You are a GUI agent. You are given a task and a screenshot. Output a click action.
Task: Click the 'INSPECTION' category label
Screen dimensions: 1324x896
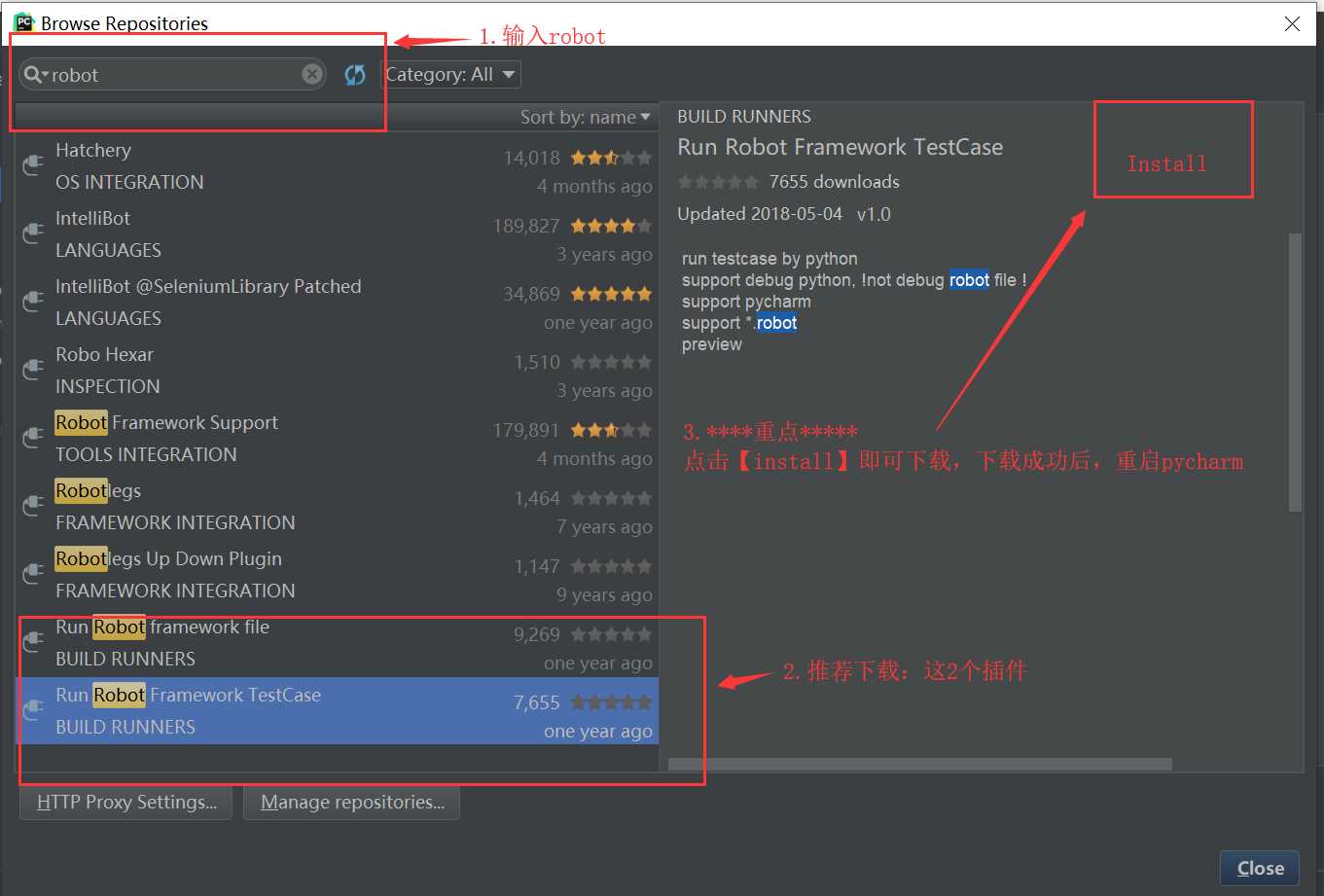point(108,386)
